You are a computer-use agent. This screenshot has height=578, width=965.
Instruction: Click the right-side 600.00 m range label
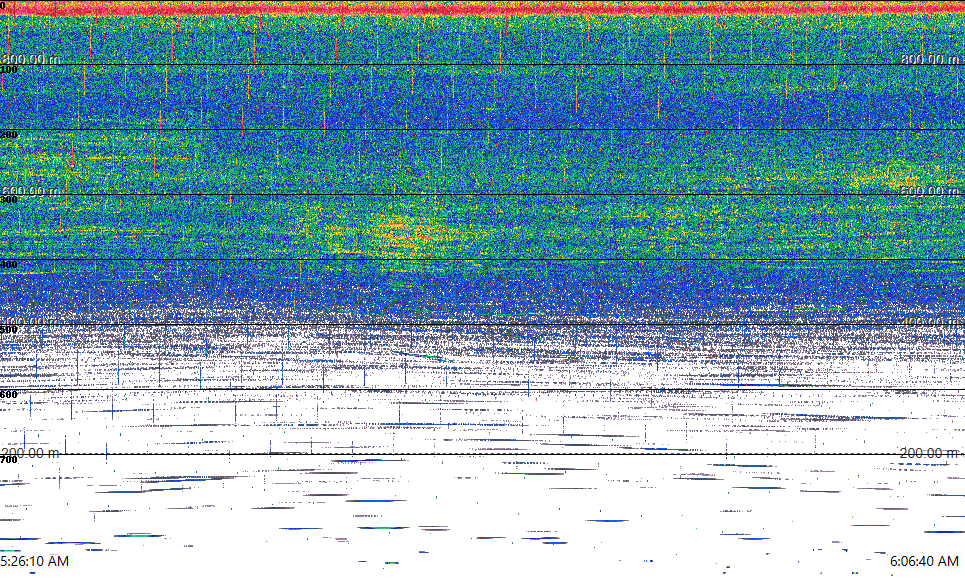pos(930,191)
